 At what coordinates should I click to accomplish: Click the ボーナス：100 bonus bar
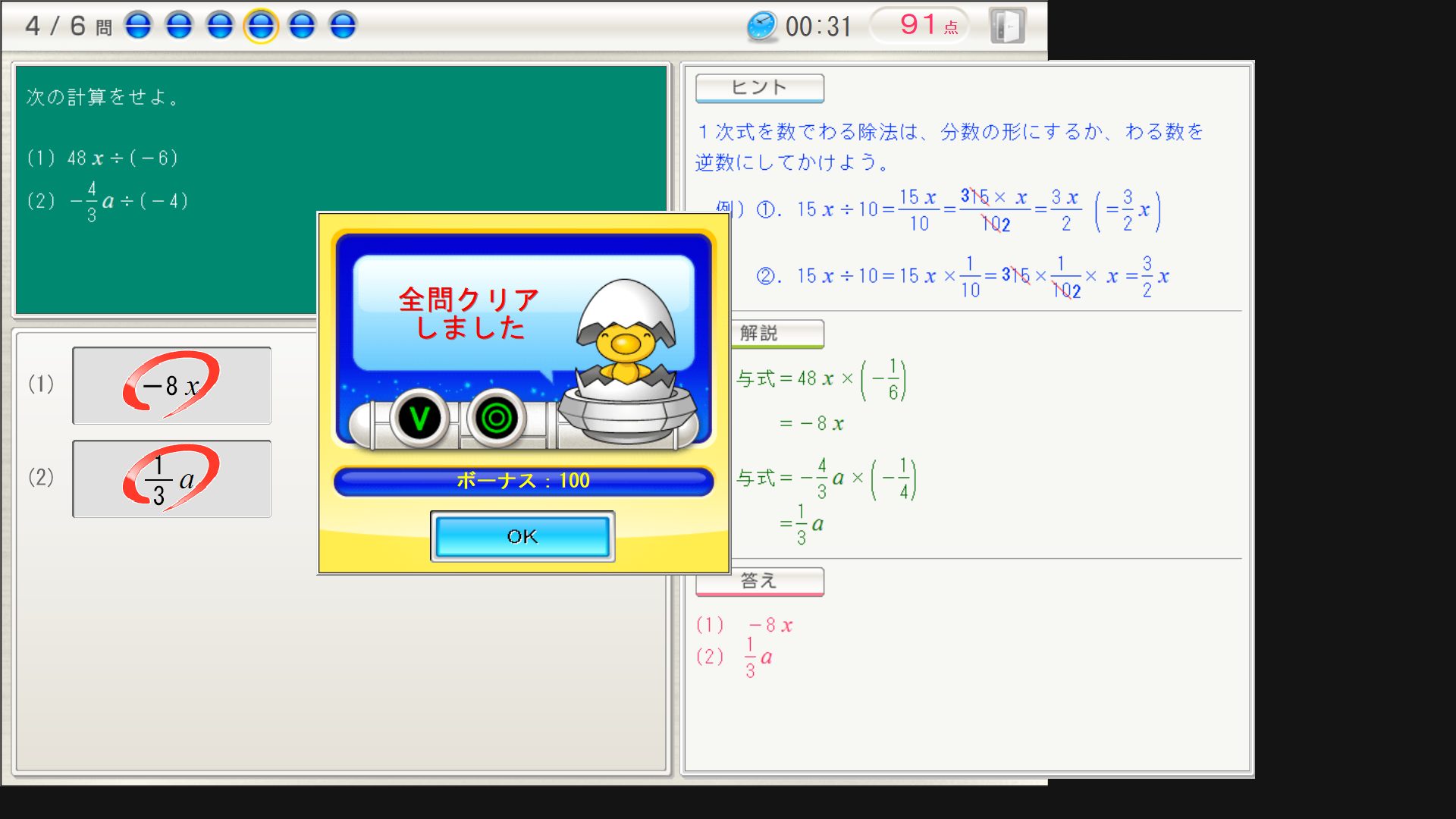tap(523, 481)
